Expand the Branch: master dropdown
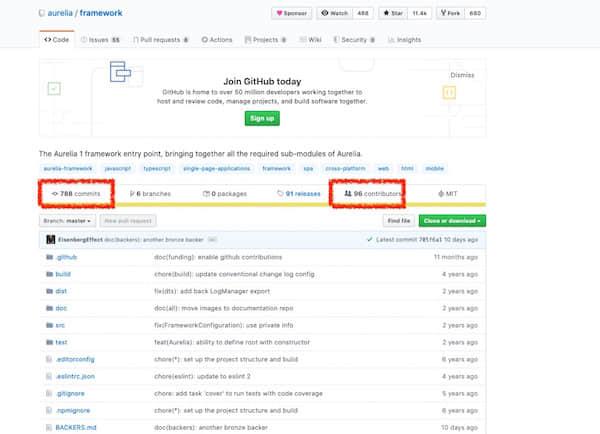This screenshot has height=434, width=600. click(66, 220)
